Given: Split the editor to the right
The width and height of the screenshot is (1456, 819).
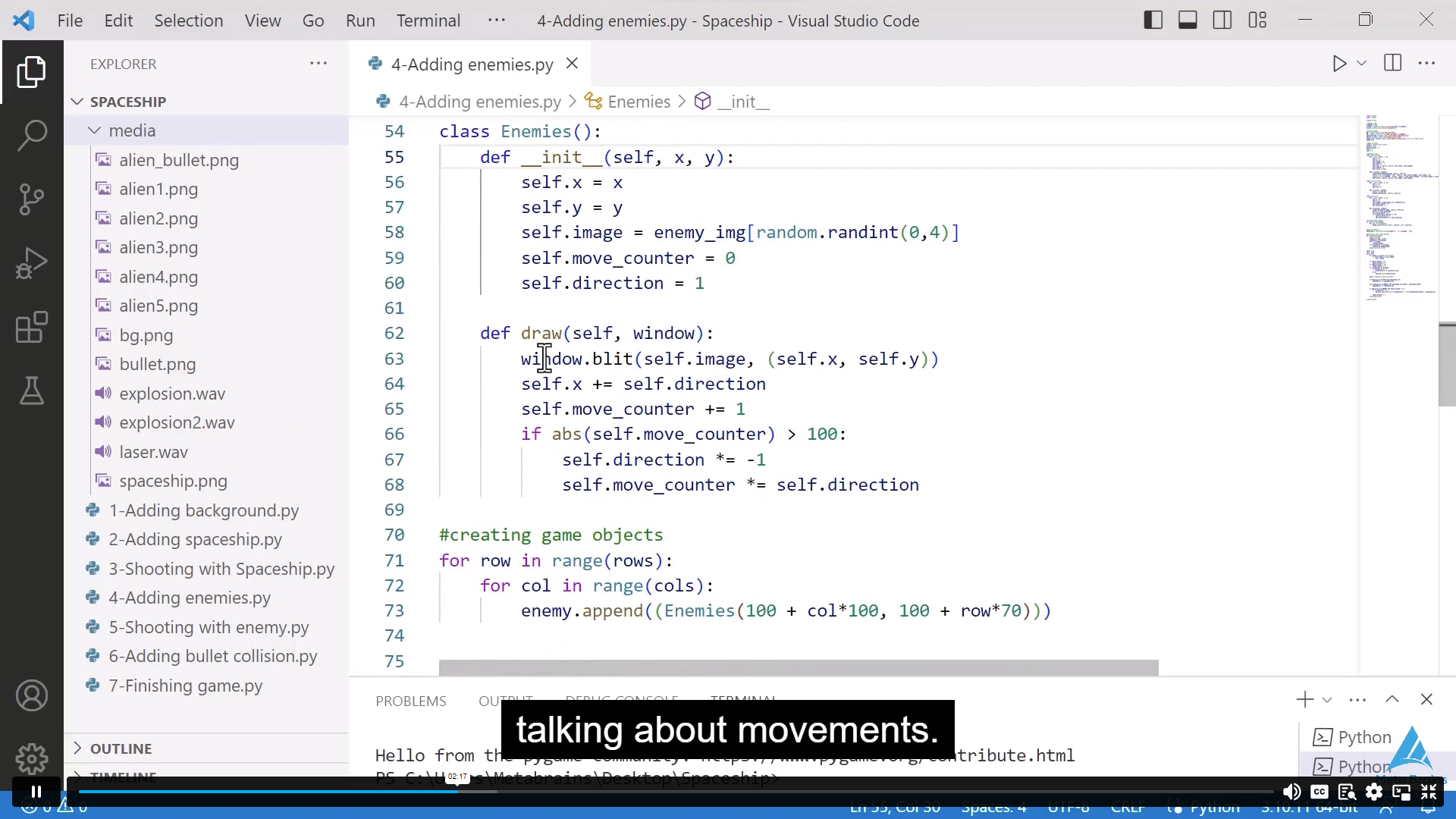Looking at the screenshot, I should tap(1392, 64).
